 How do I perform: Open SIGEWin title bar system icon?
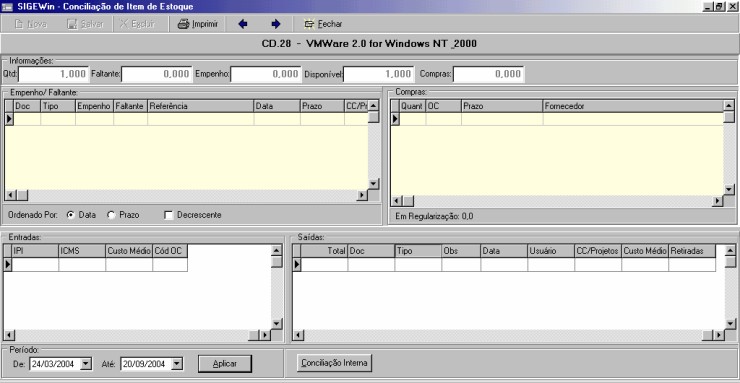7,7
